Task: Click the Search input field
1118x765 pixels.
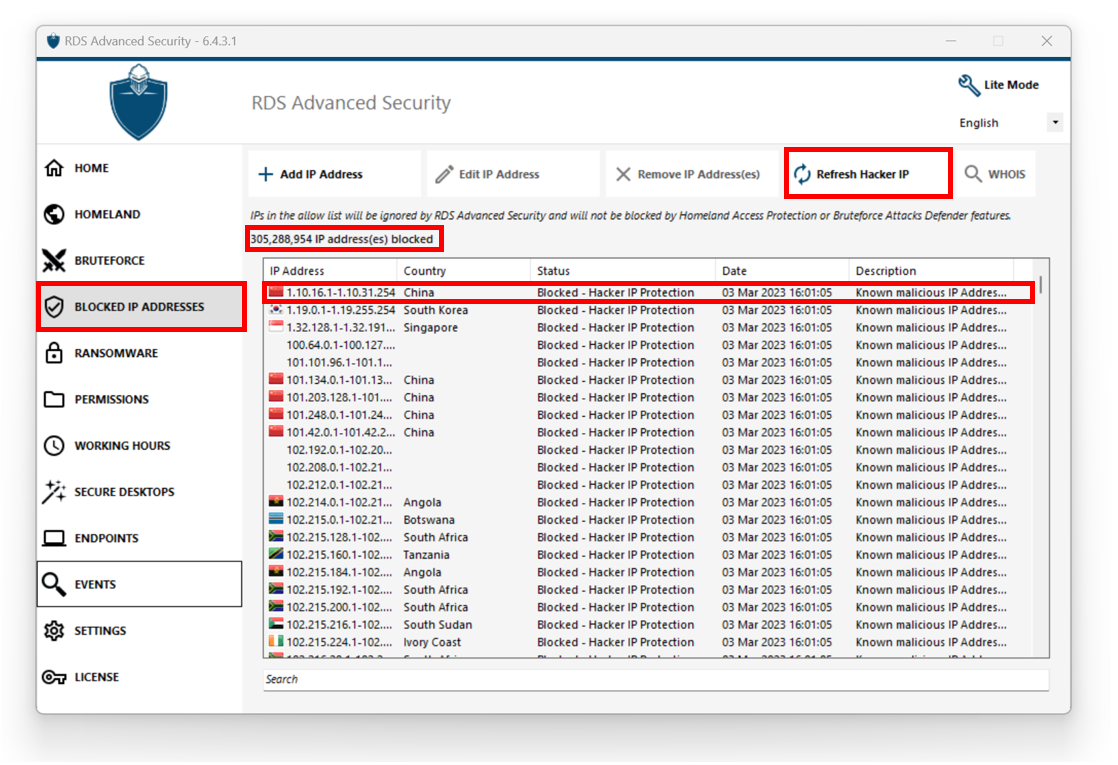Action: (x=656, y=679)
